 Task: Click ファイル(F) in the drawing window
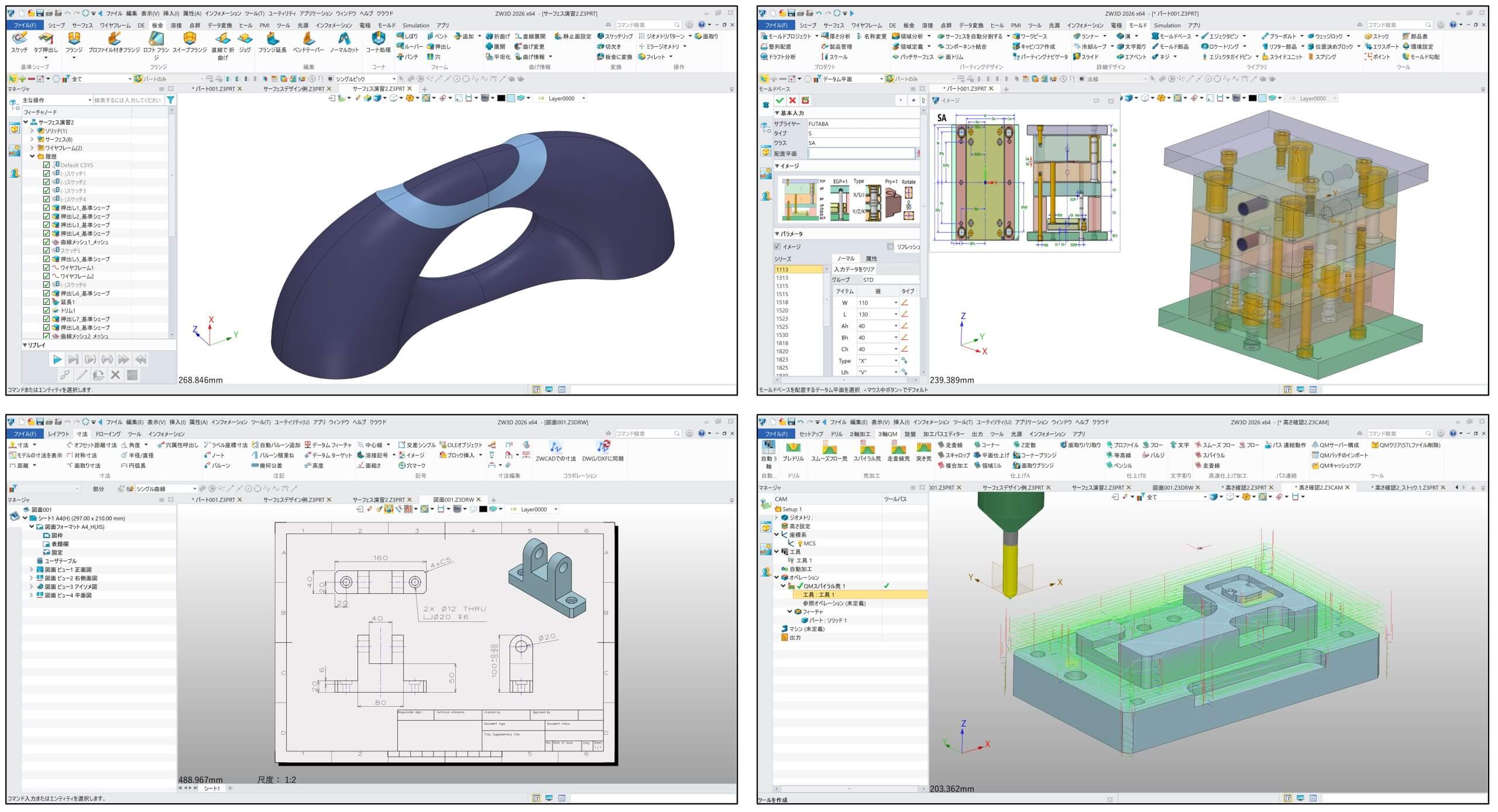pos(25,434)
